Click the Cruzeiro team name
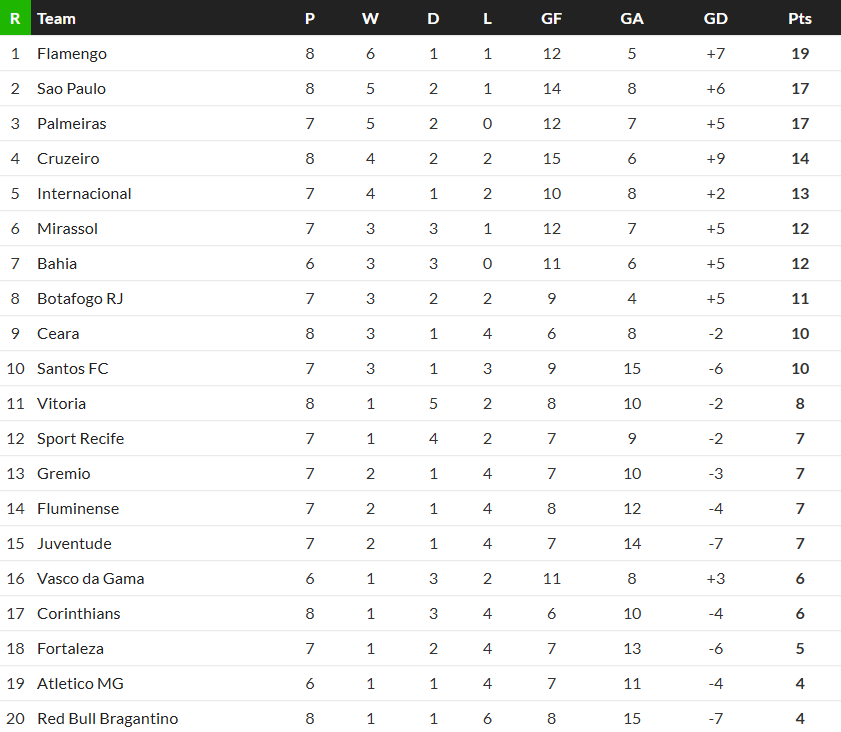This screenshot has width=841, height=732. tap(68, 159)
